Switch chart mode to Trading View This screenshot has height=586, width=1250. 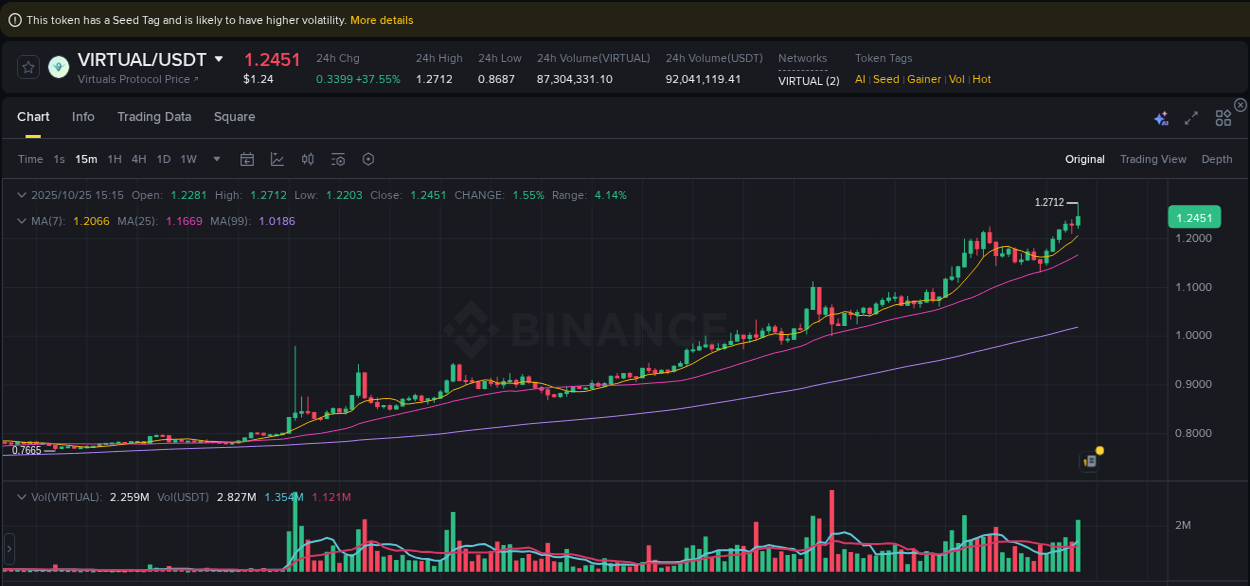click(1153, 159)
